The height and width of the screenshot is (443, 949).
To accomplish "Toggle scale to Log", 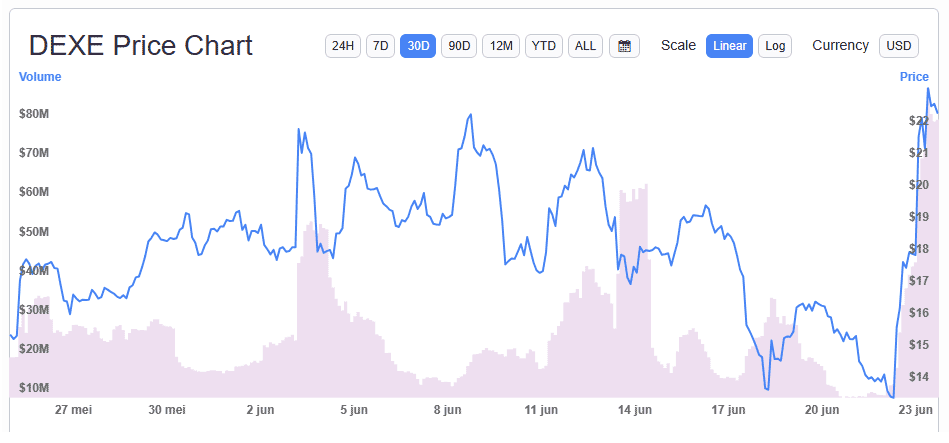I will [x=775, y=46].
